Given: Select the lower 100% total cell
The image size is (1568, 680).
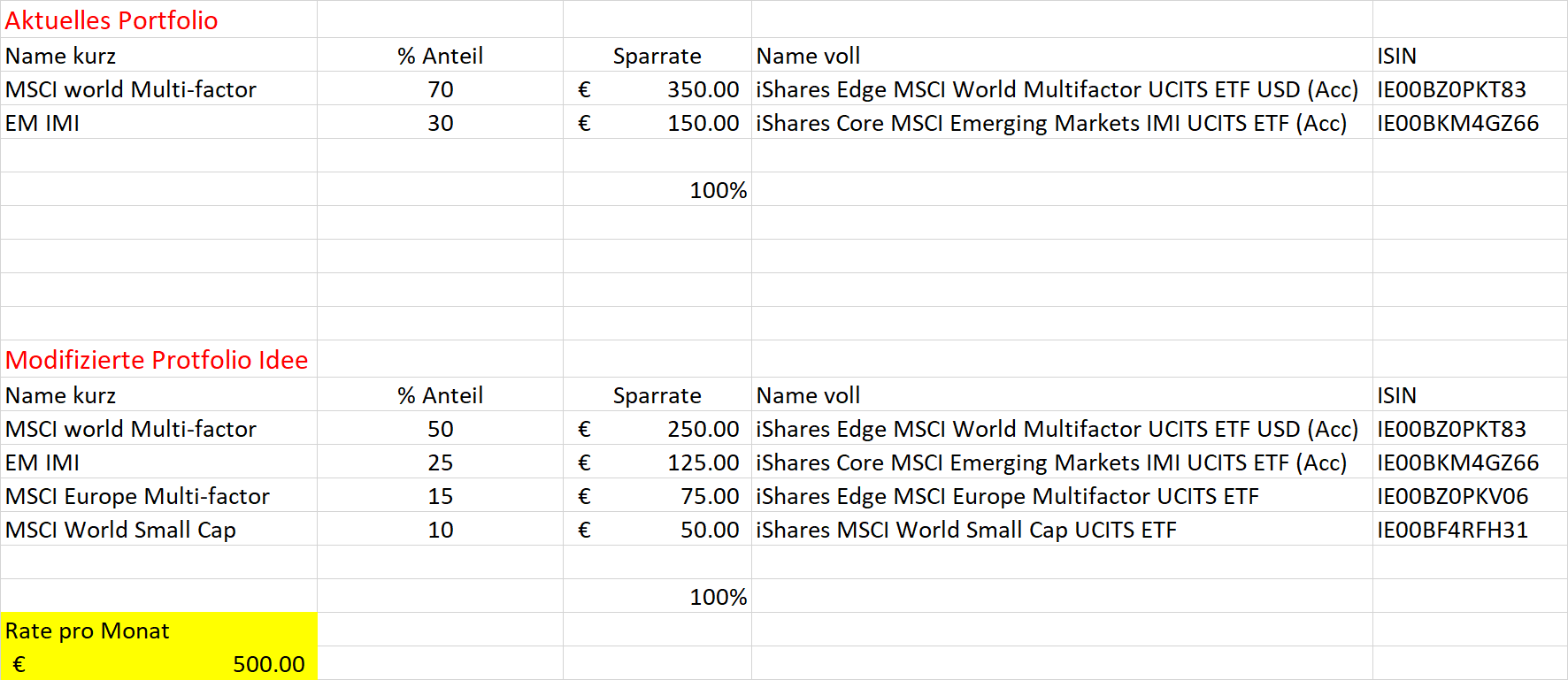Looking at the screenshot, I should click(x=657, y=596).
